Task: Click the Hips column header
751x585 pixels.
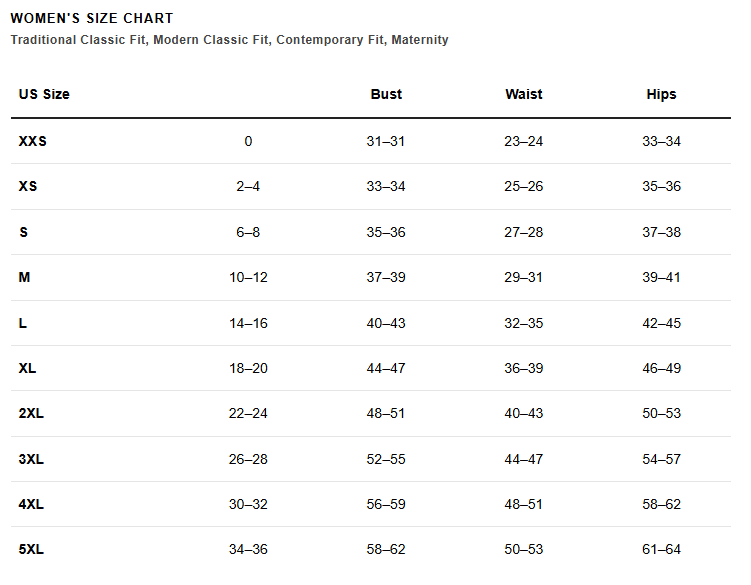Action: click(661, 94)
